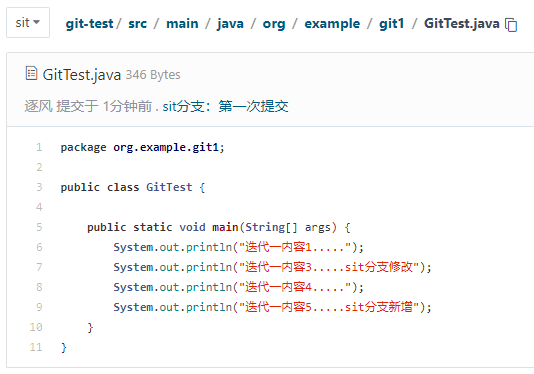Screen dimensions: 534x374
Task: Select line number 8
Action: [x=39, y=287]
